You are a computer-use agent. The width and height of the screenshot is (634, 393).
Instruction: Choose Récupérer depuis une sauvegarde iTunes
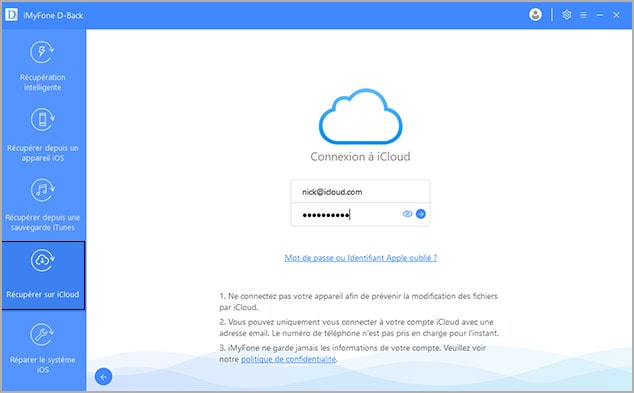pos(42,205)
